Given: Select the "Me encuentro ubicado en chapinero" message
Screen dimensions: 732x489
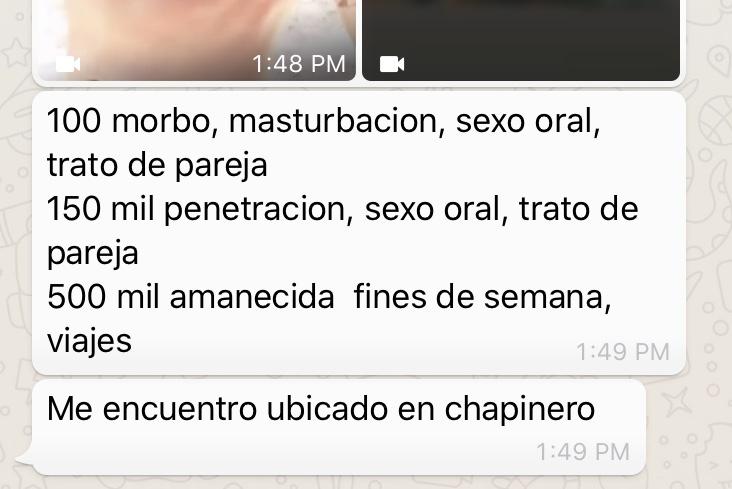Looking at the screenshot, I should click(x=339, y=427).
